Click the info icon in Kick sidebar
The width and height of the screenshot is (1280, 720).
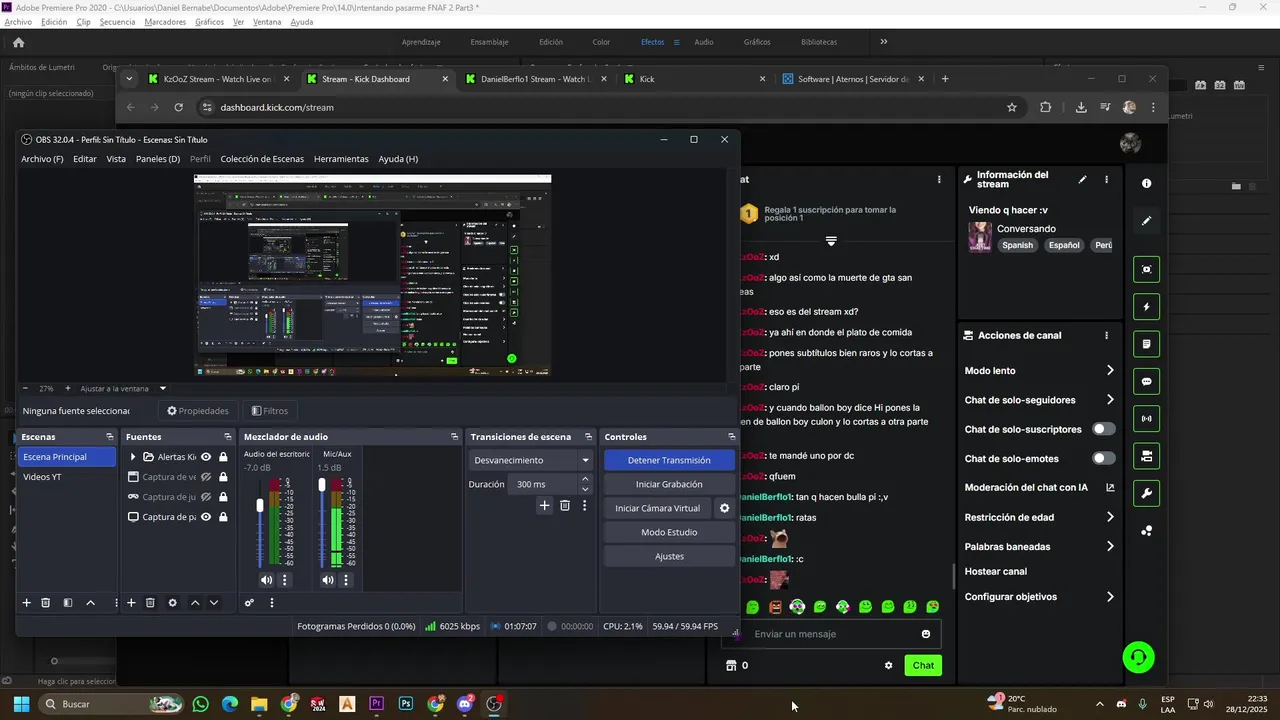1146,183
